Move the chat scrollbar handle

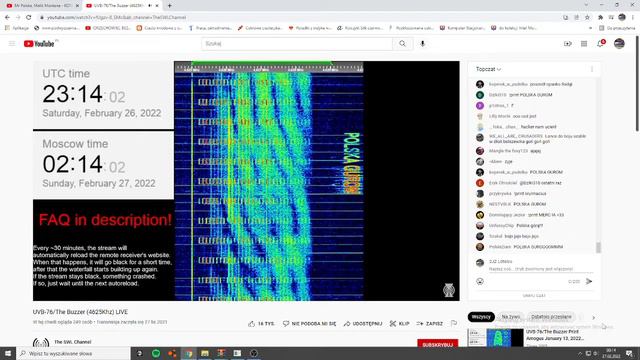point(598,247)
